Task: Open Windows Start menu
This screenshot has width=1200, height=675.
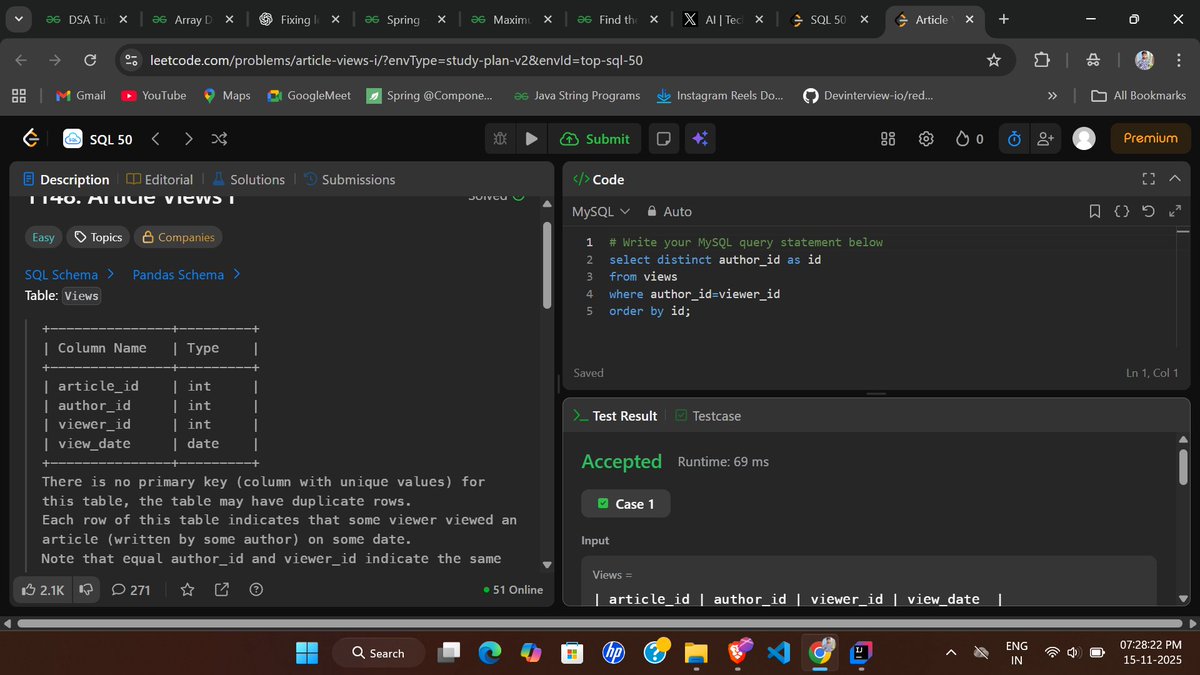Action: (306, 653)
